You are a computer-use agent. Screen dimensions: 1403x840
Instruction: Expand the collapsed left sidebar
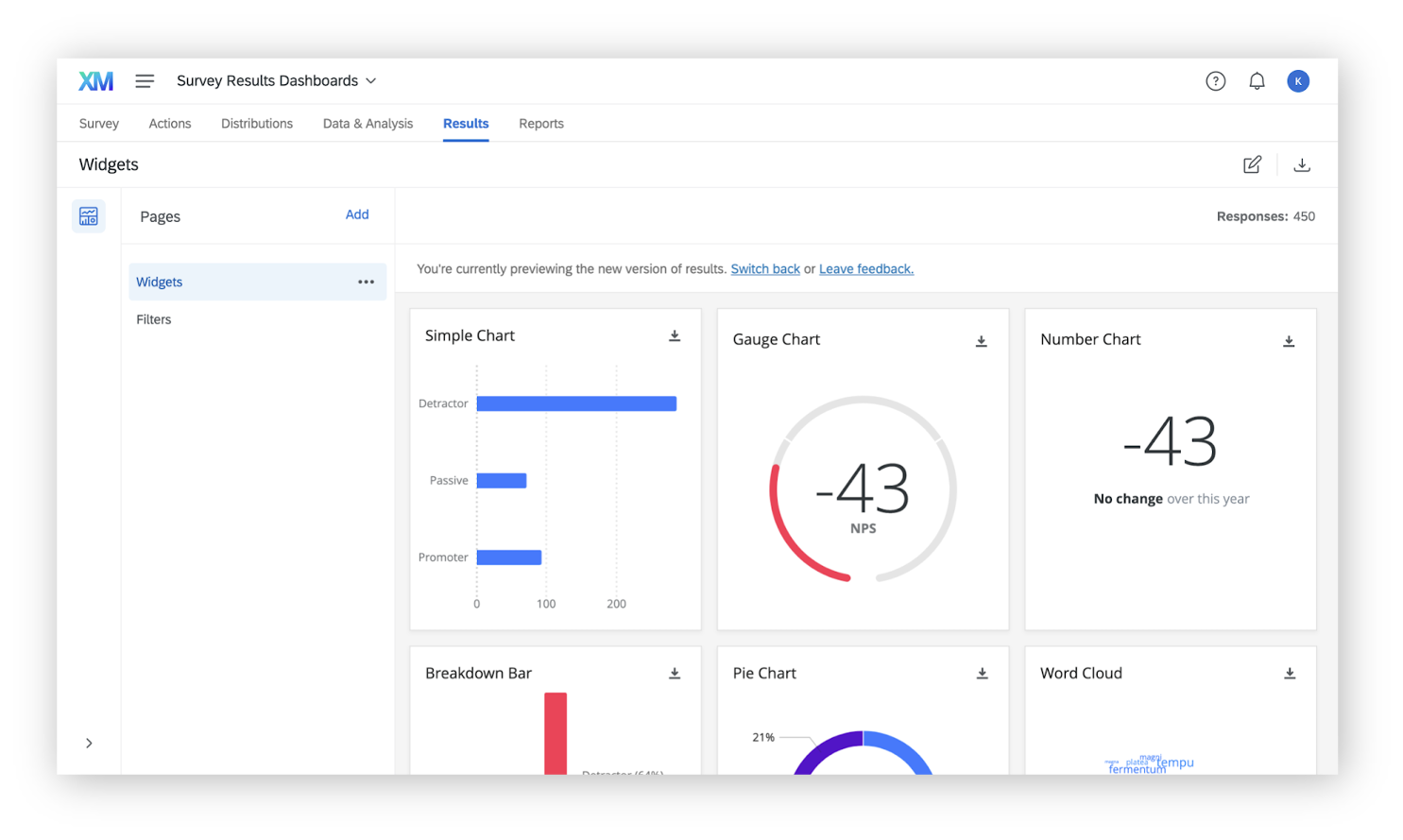coord(88,743)
